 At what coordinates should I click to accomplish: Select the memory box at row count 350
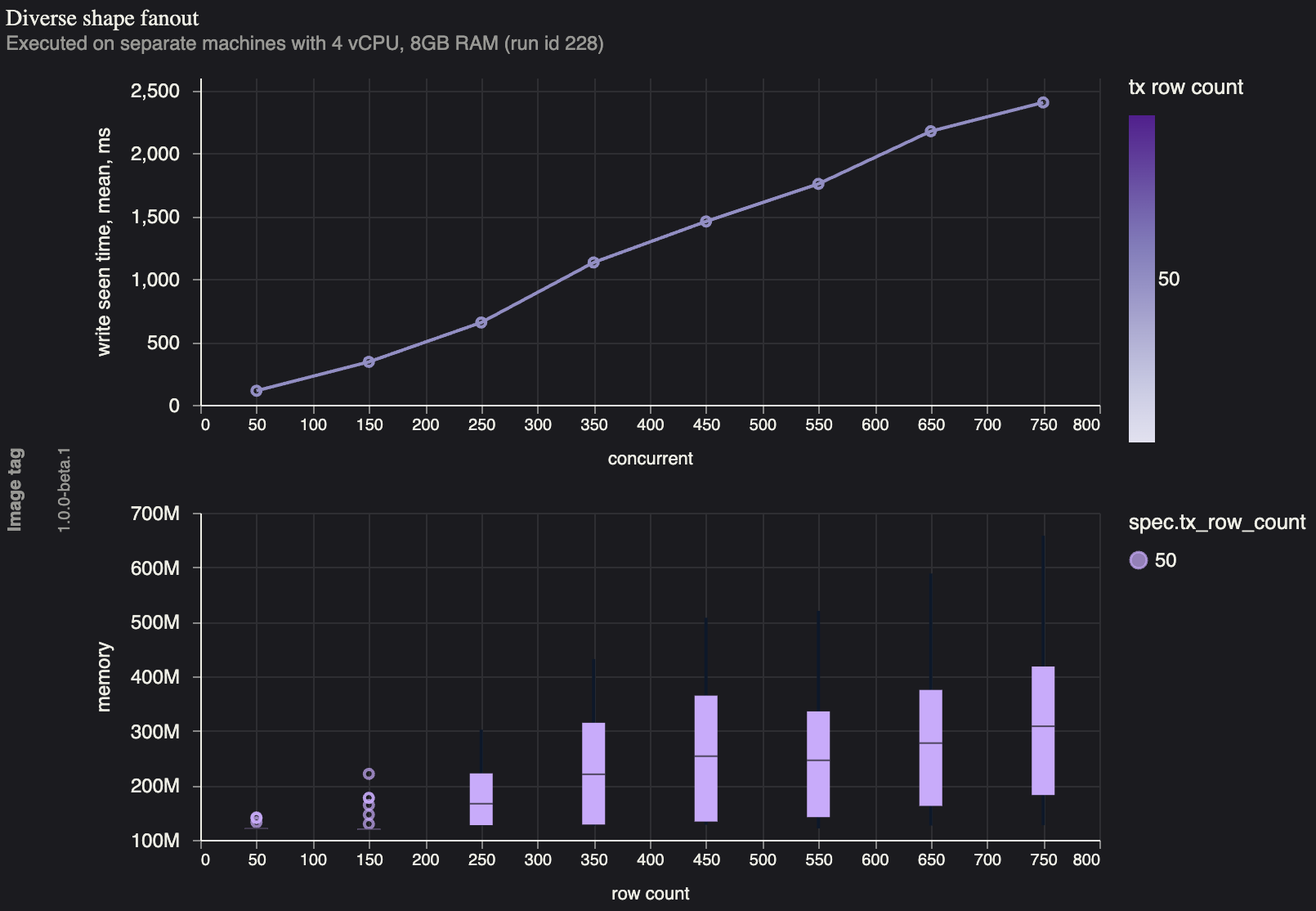point(594,773)
